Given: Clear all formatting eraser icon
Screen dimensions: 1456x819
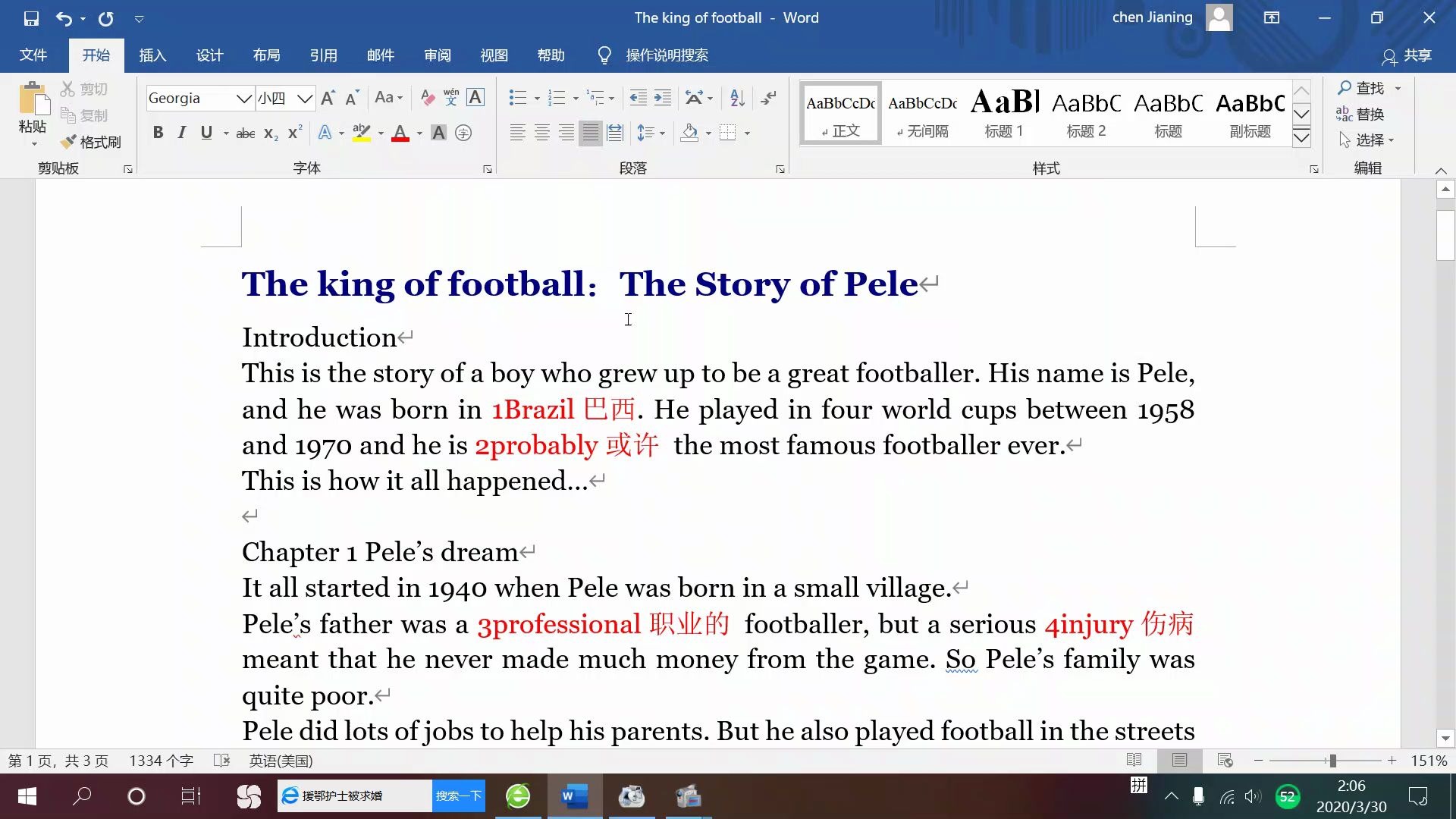Looking at the screenshot, I should pos(428,98).
